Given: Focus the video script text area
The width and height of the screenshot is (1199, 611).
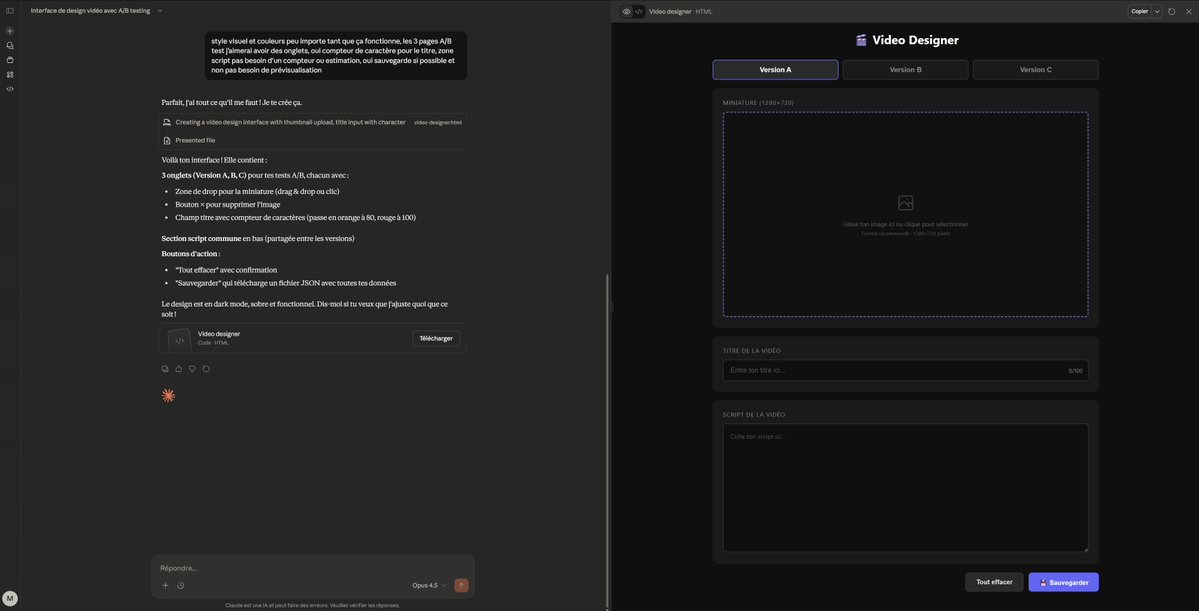Looking at the screenshot, I should (x=905, y=488).
